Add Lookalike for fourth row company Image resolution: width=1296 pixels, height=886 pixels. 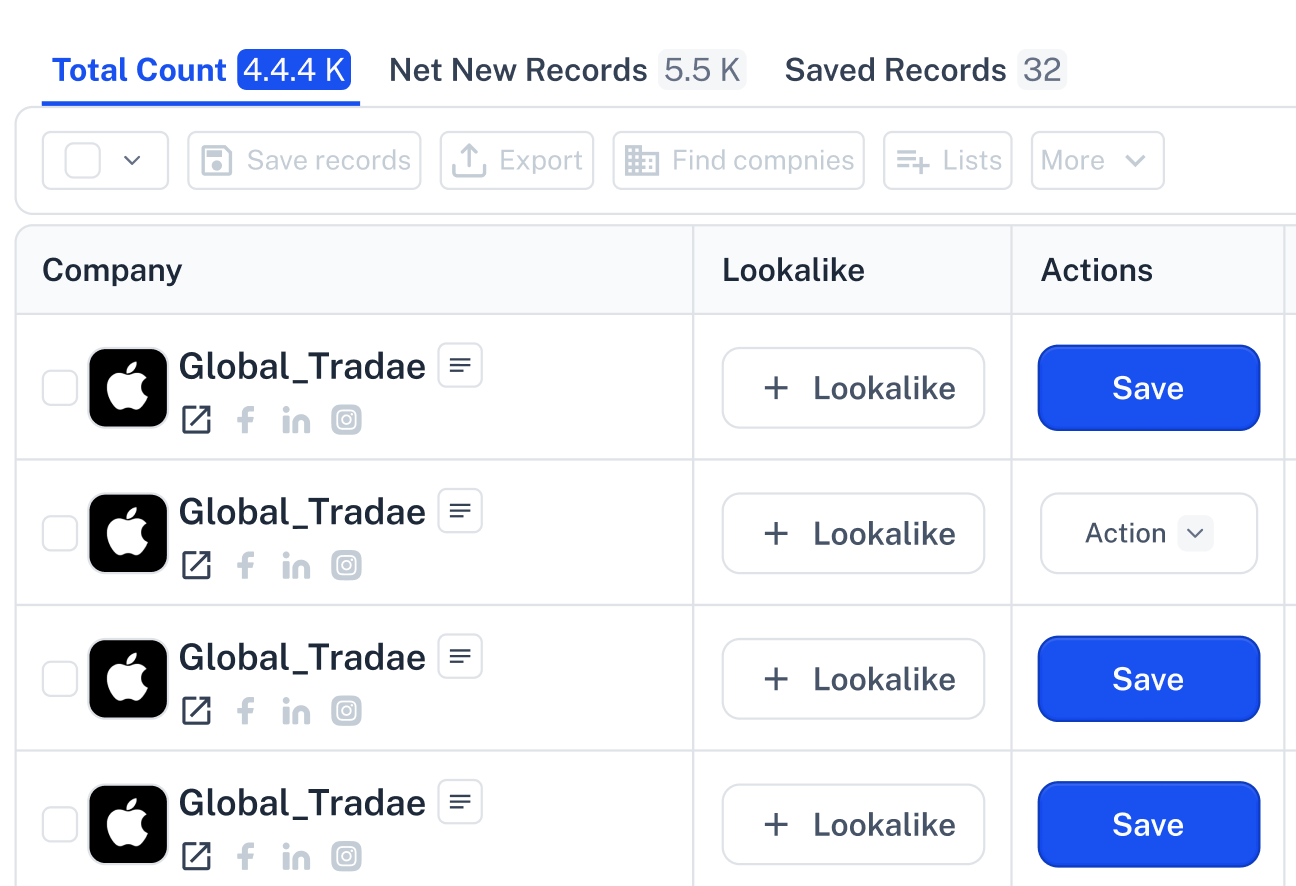click(x=853, y=824)
